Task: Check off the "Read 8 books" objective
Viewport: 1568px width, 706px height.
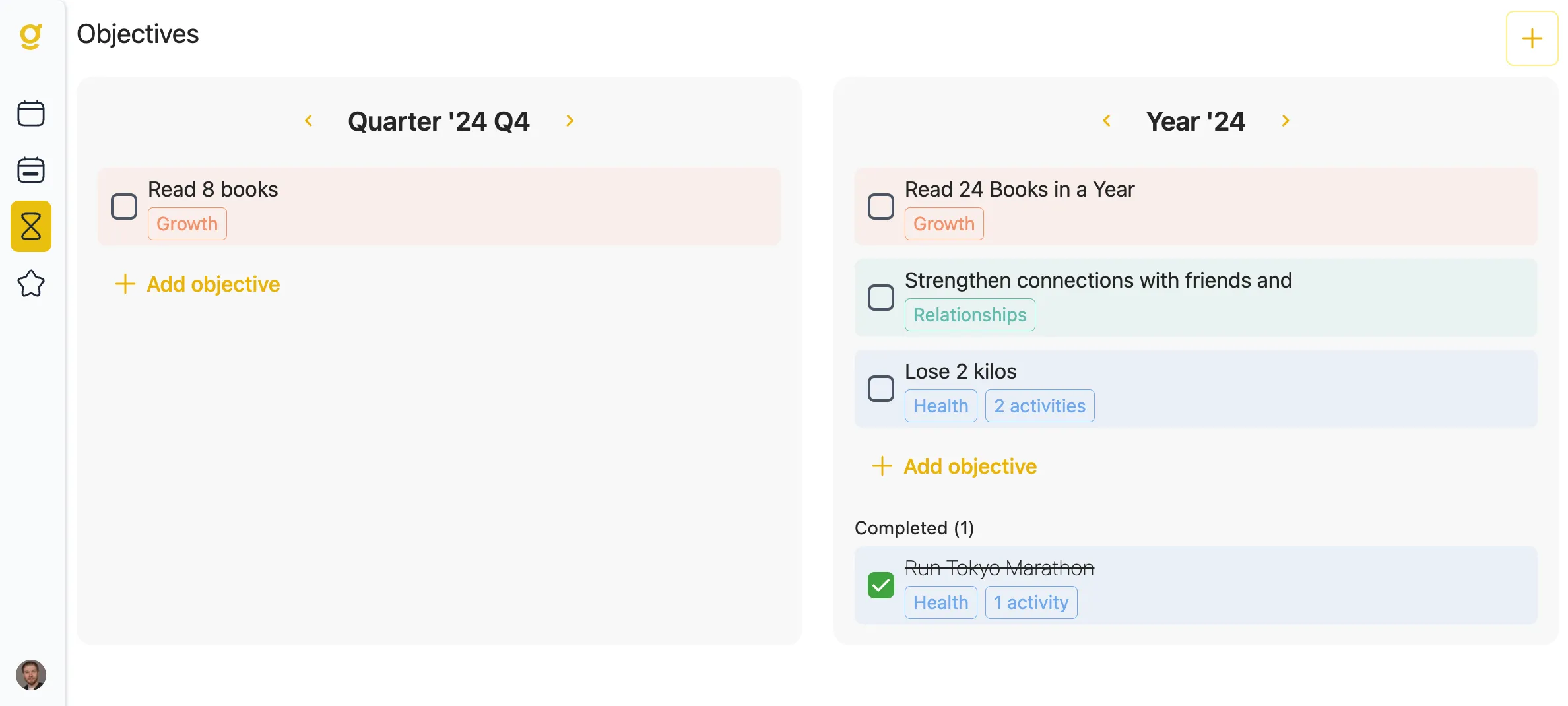Action: [x=123, y=207]
